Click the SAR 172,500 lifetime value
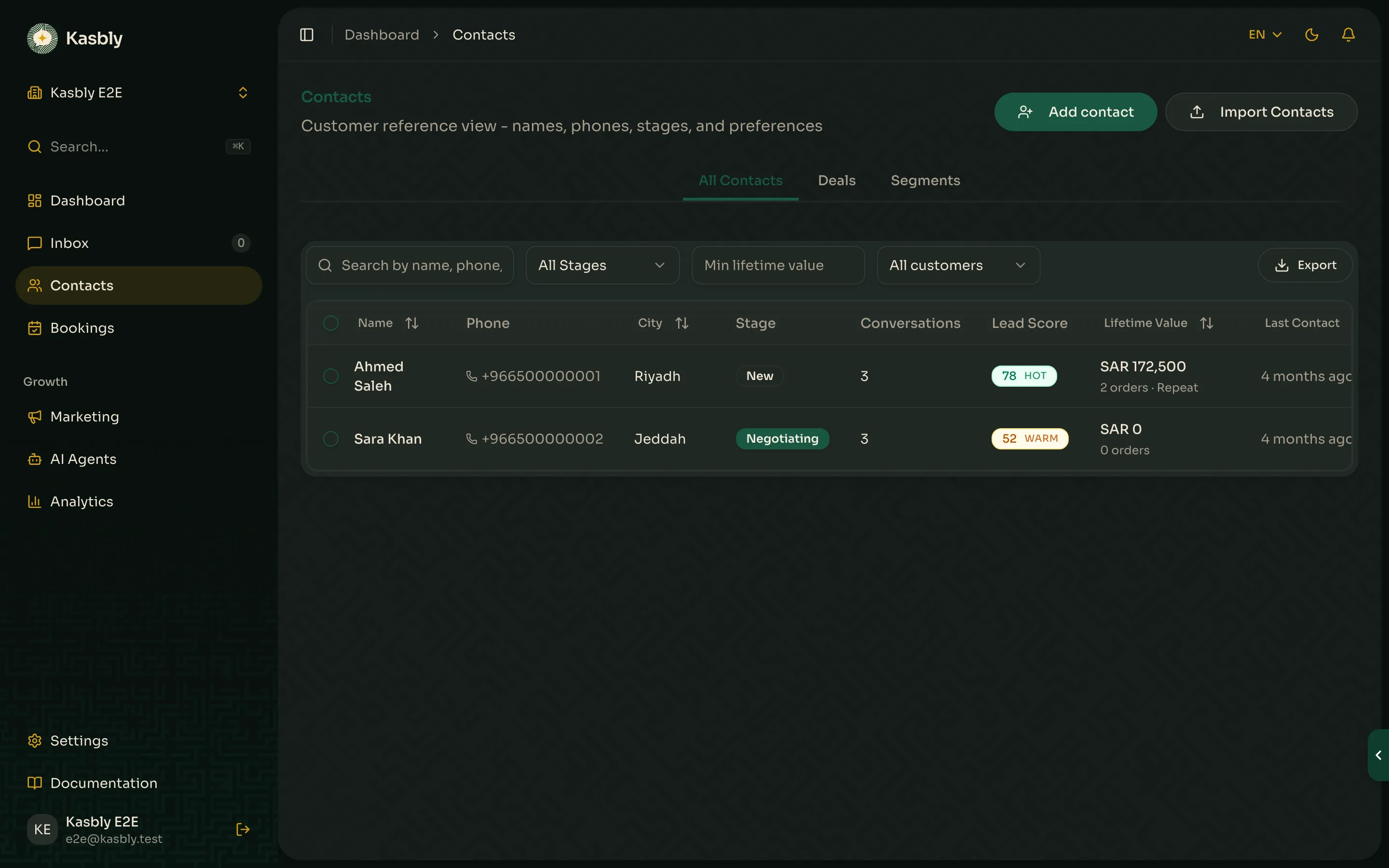 (x=1143, y=366)
